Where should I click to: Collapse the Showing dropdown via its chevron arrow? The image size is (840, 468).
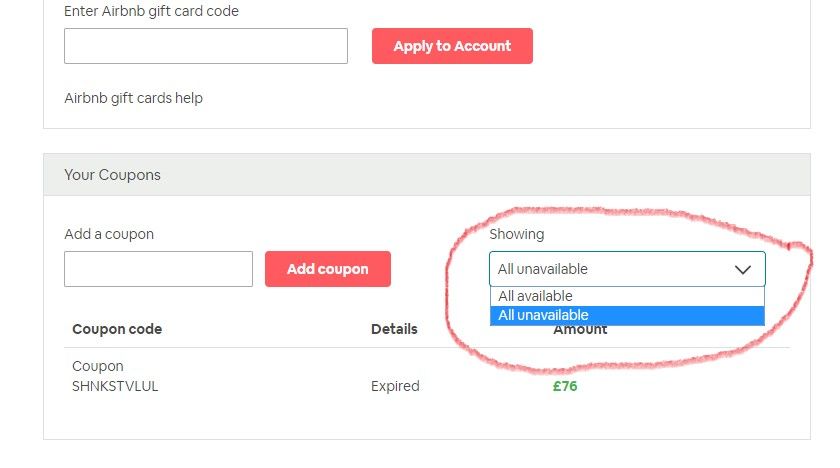pyautogui.click(x=742, y=269)
